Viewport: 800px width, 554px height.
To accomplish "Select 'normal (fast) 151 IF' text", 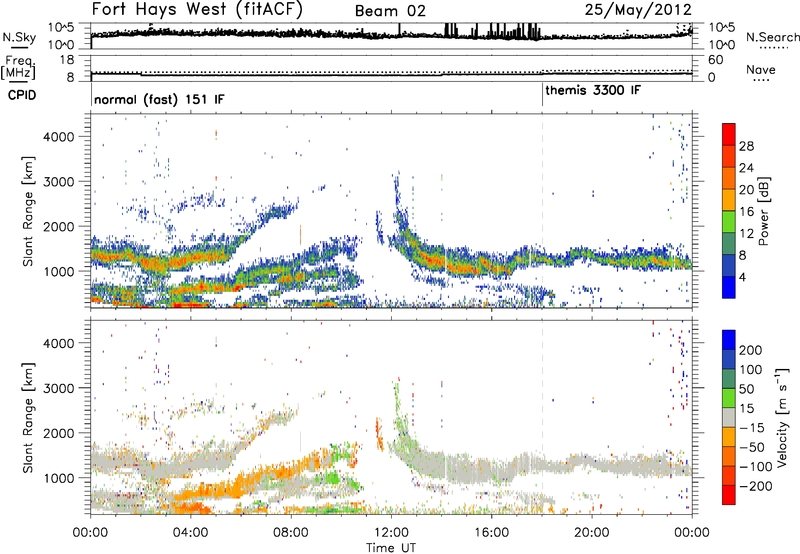I will click(x=159, y=99).
